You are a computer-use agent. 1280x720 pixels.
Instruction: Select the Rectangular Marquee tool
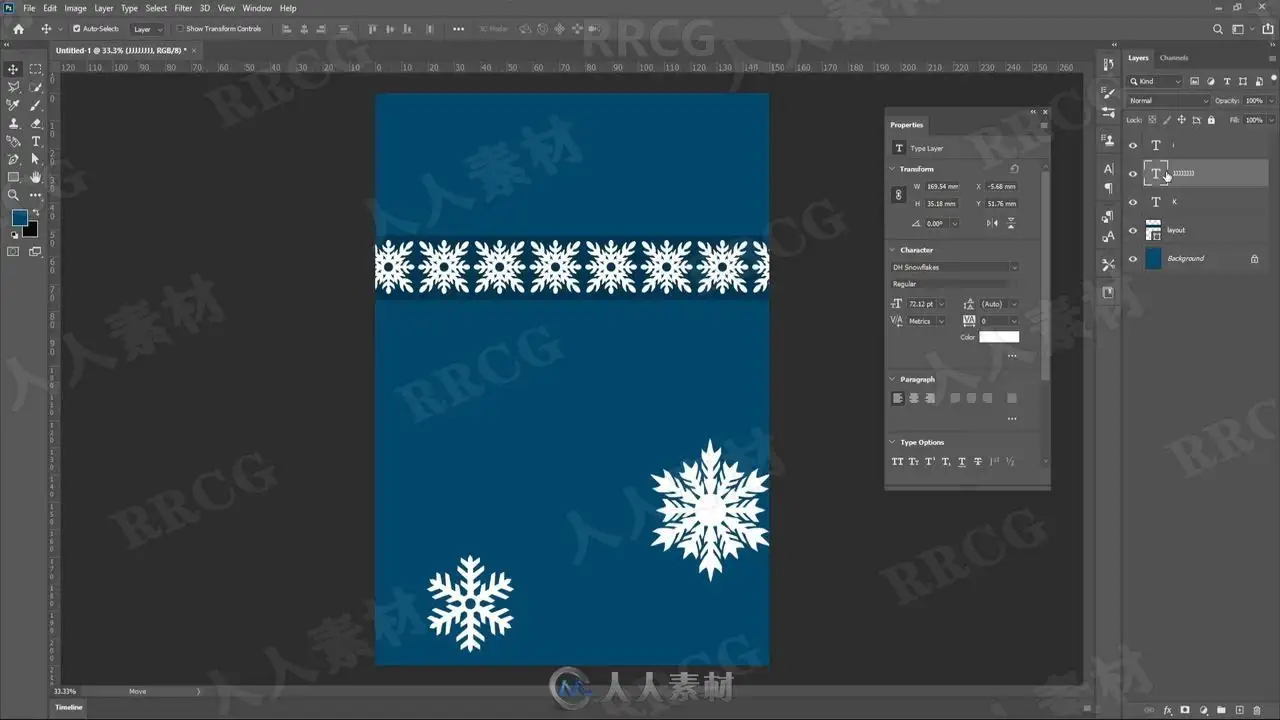click(36, 69)
